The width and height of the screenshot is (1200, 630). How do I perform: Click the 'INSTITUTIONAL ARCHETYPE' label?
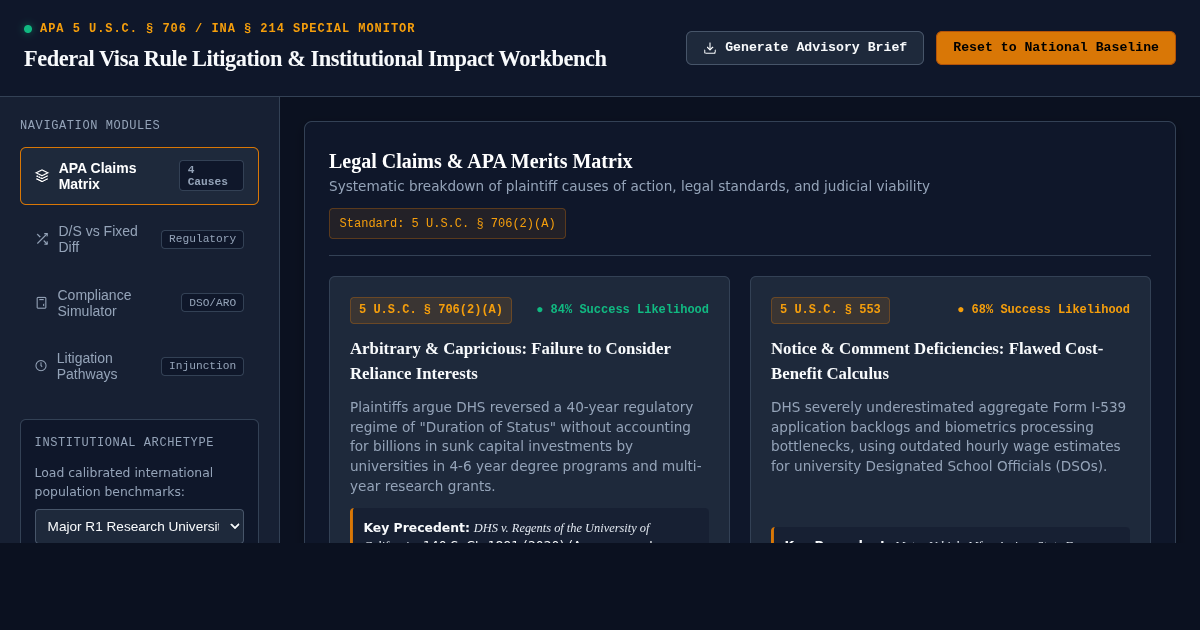point(124,443)
